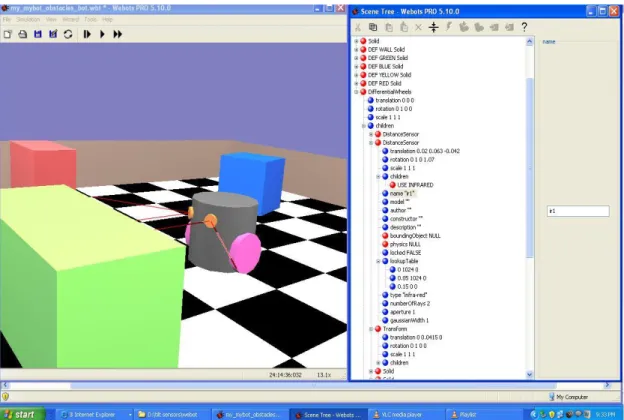Open the Simulation menu
This screenshot has width=624, height=420.
28,19
